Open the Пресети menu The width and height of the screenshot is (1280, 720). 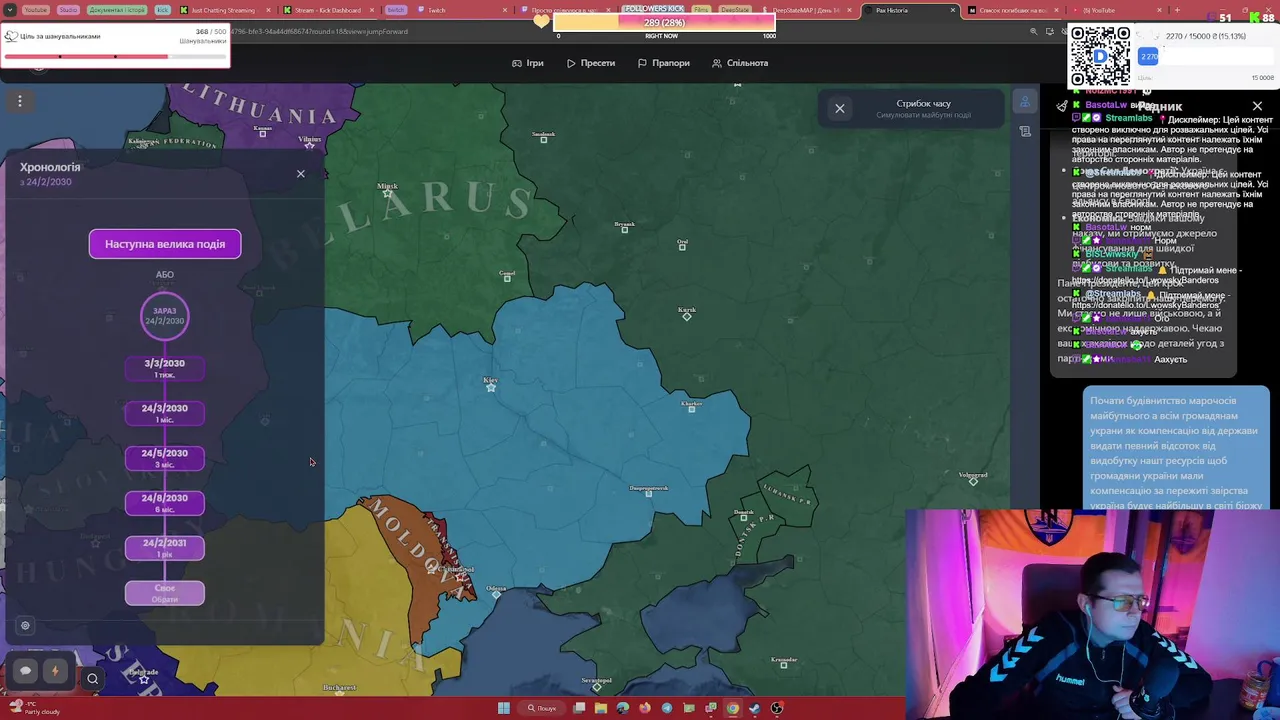tap(591, 63)
